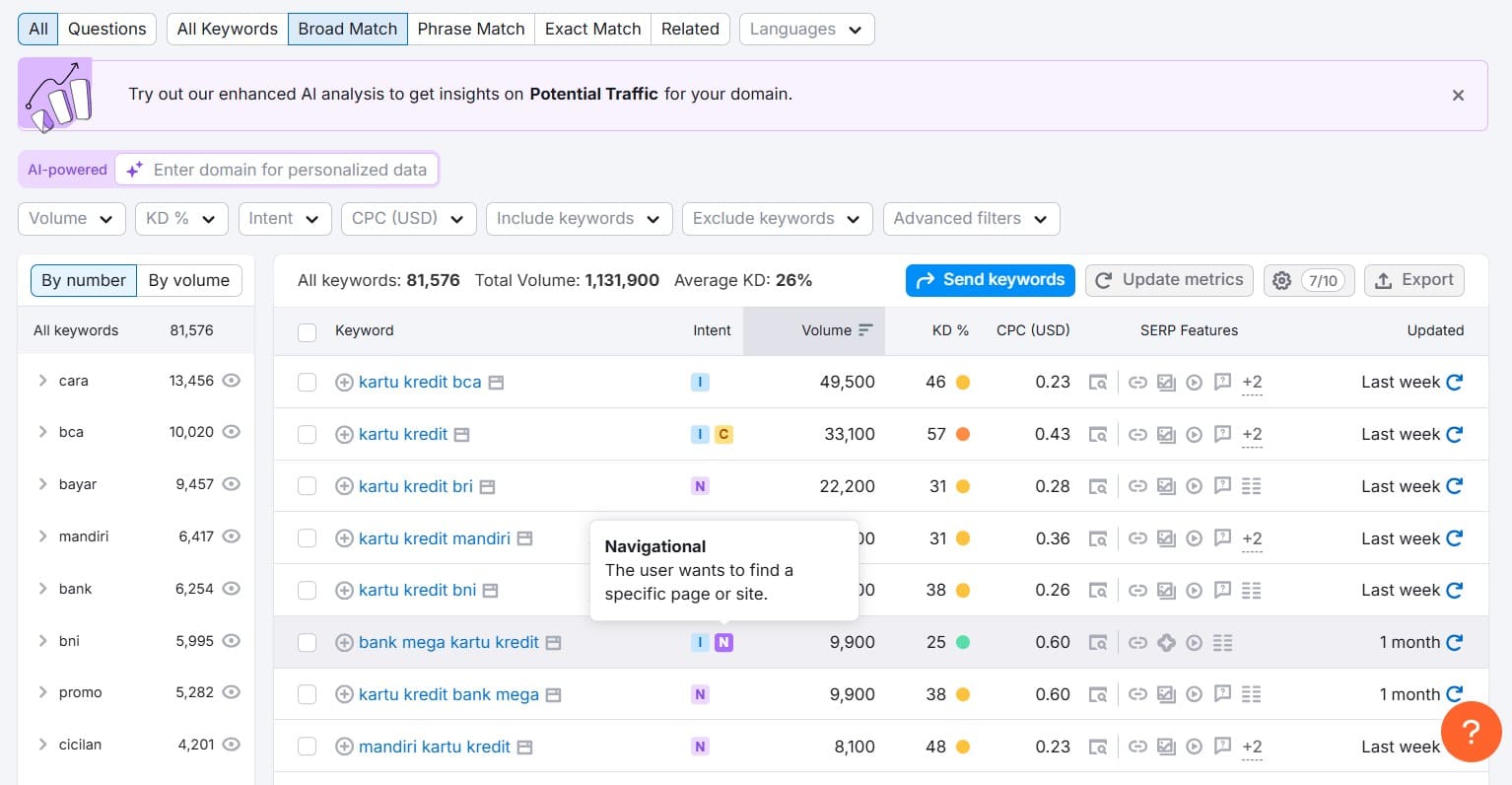Viewport: 1512px width, 785px height.
Task: Open the Languages dropdown
Action: [806, 30]
